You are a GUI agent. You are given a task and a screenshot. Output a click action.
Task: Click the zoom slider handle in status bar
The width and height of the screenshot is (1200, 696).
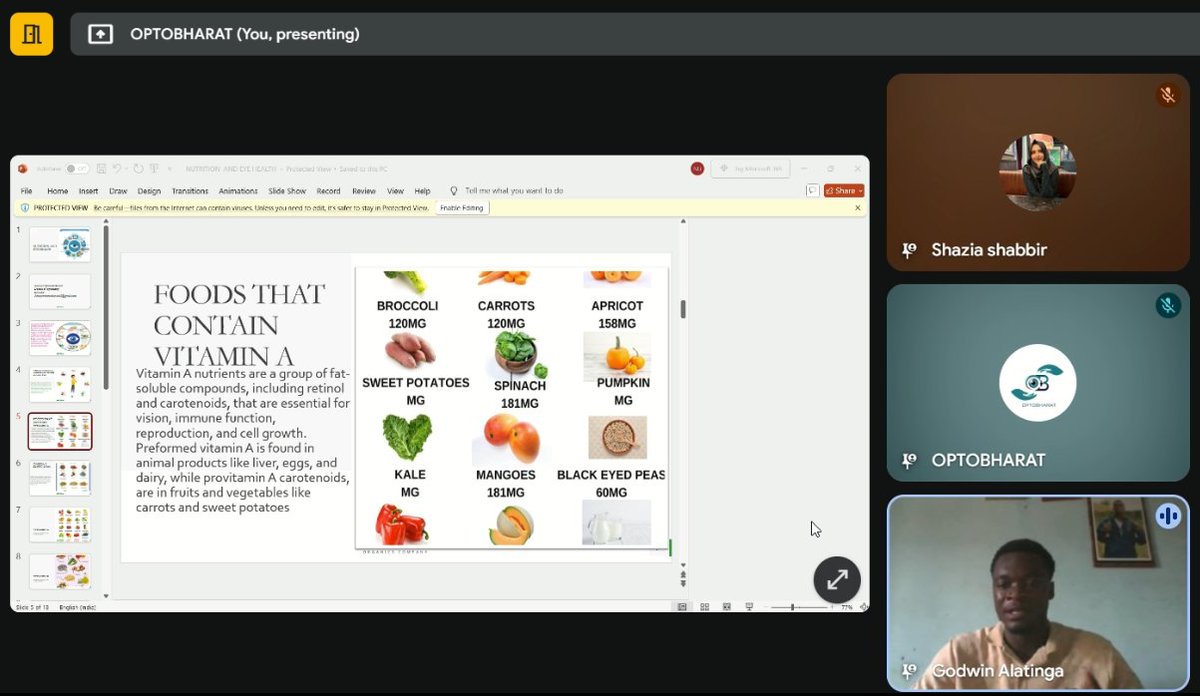[792, 607]
